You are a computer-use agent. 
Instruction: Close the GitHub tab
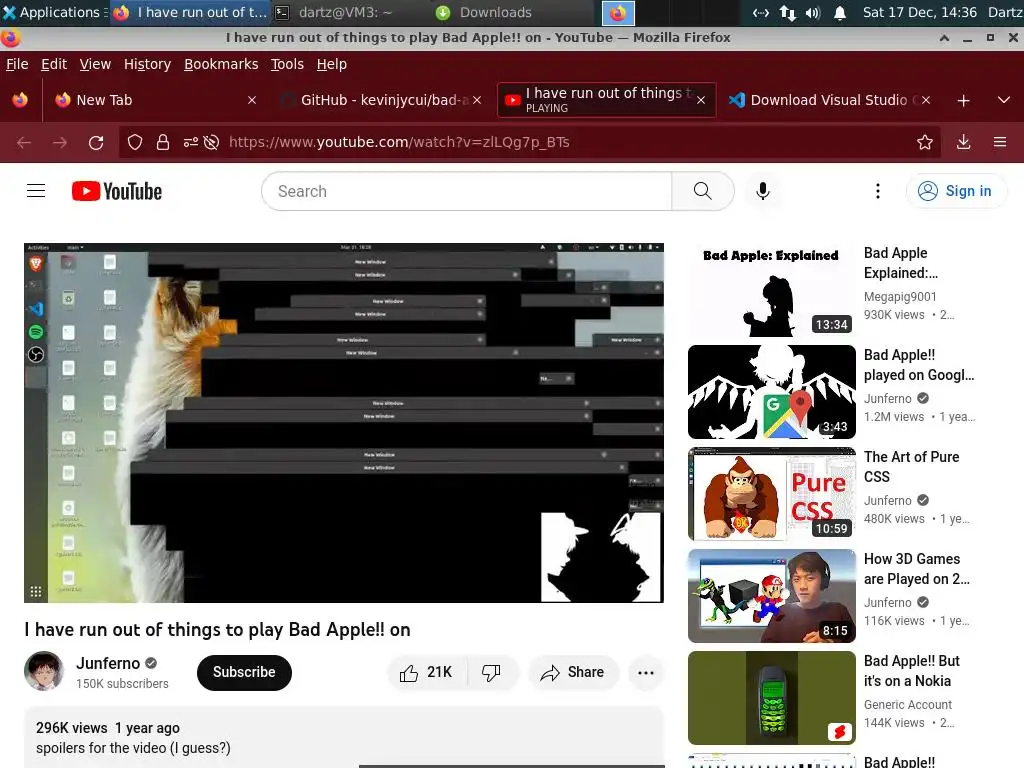pyautogui.click(x=477, y=100)
